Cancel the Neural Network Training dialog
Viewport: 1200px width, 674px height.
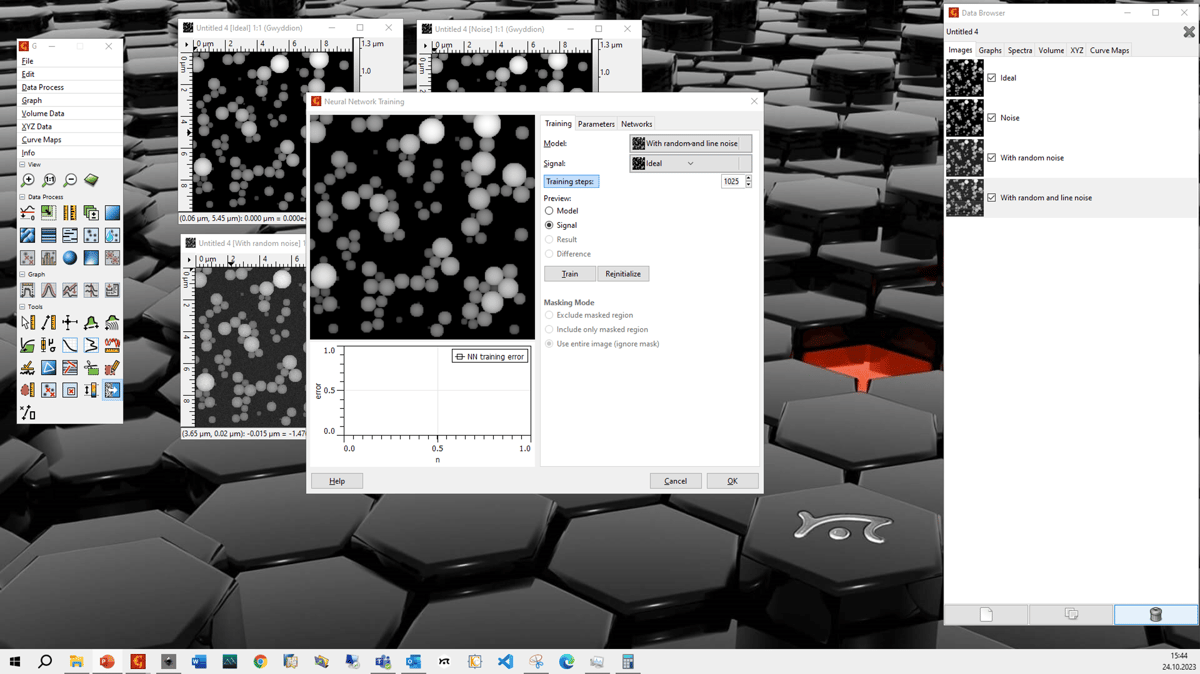coord(676,481)
